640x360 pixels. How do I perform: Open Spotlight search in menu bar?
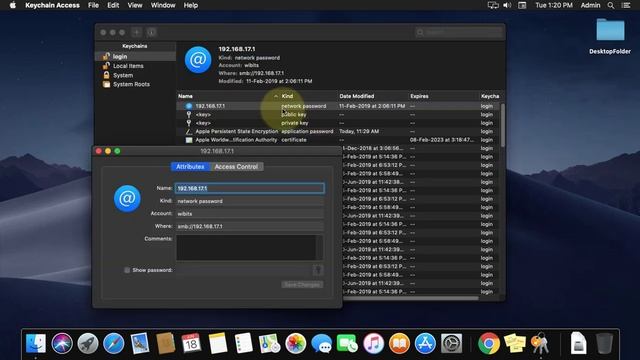tap(611, 5)
